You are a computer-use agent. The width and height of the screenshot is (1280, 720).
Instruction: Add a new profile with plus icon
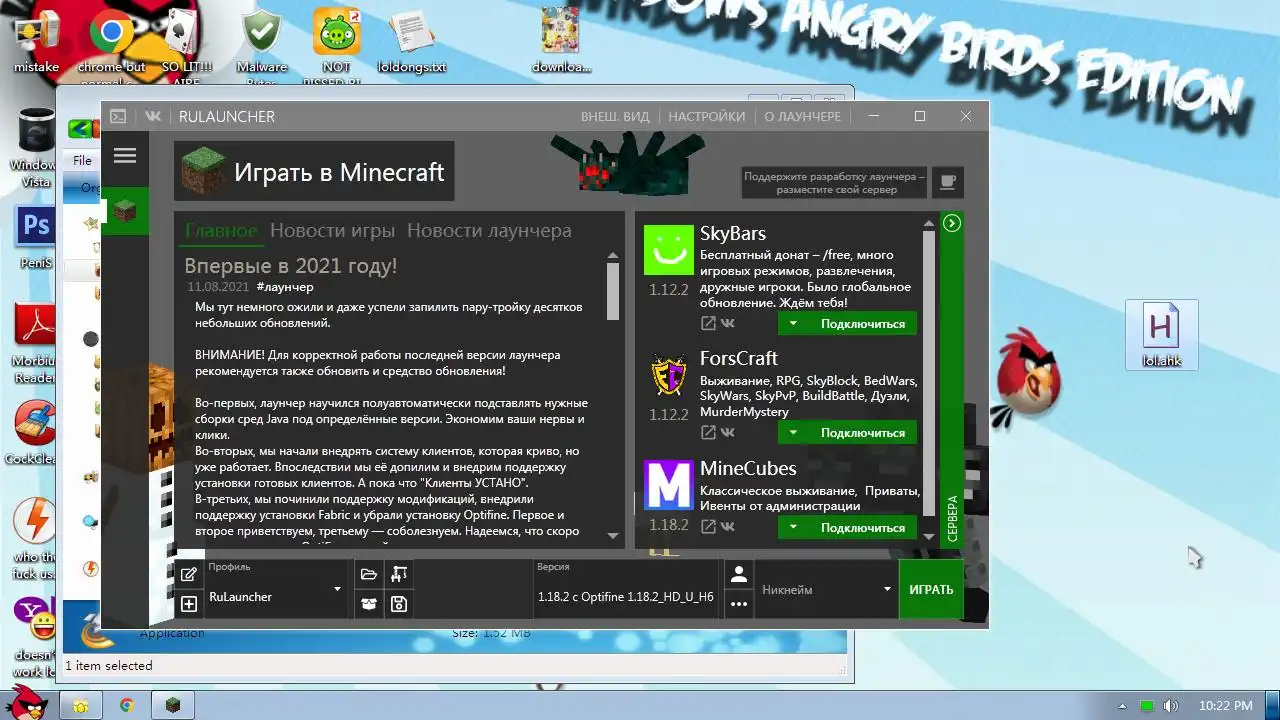(x=189, y=604)
